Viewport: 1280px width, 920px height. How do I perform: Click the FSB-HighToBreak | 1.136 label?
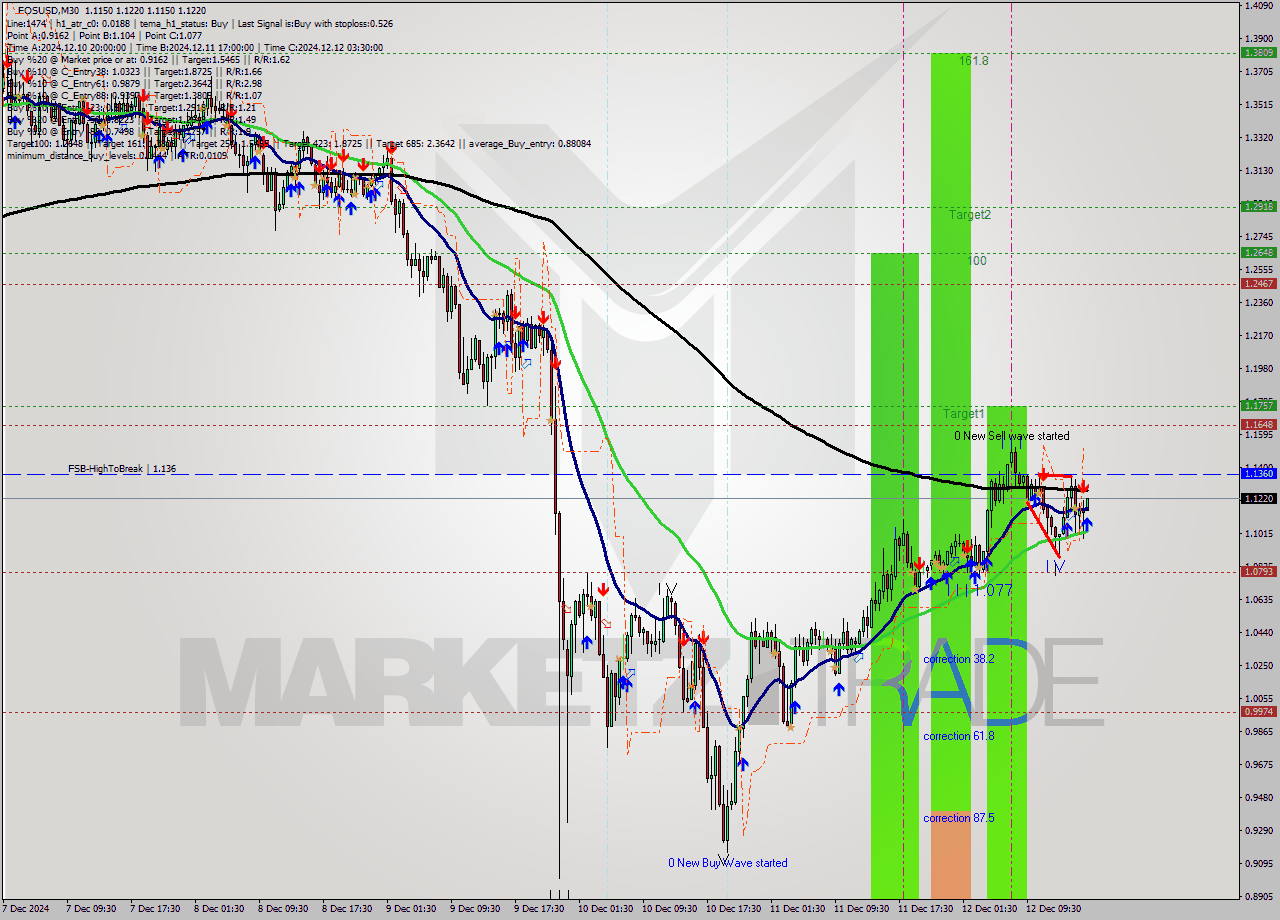tap(122, 468)
